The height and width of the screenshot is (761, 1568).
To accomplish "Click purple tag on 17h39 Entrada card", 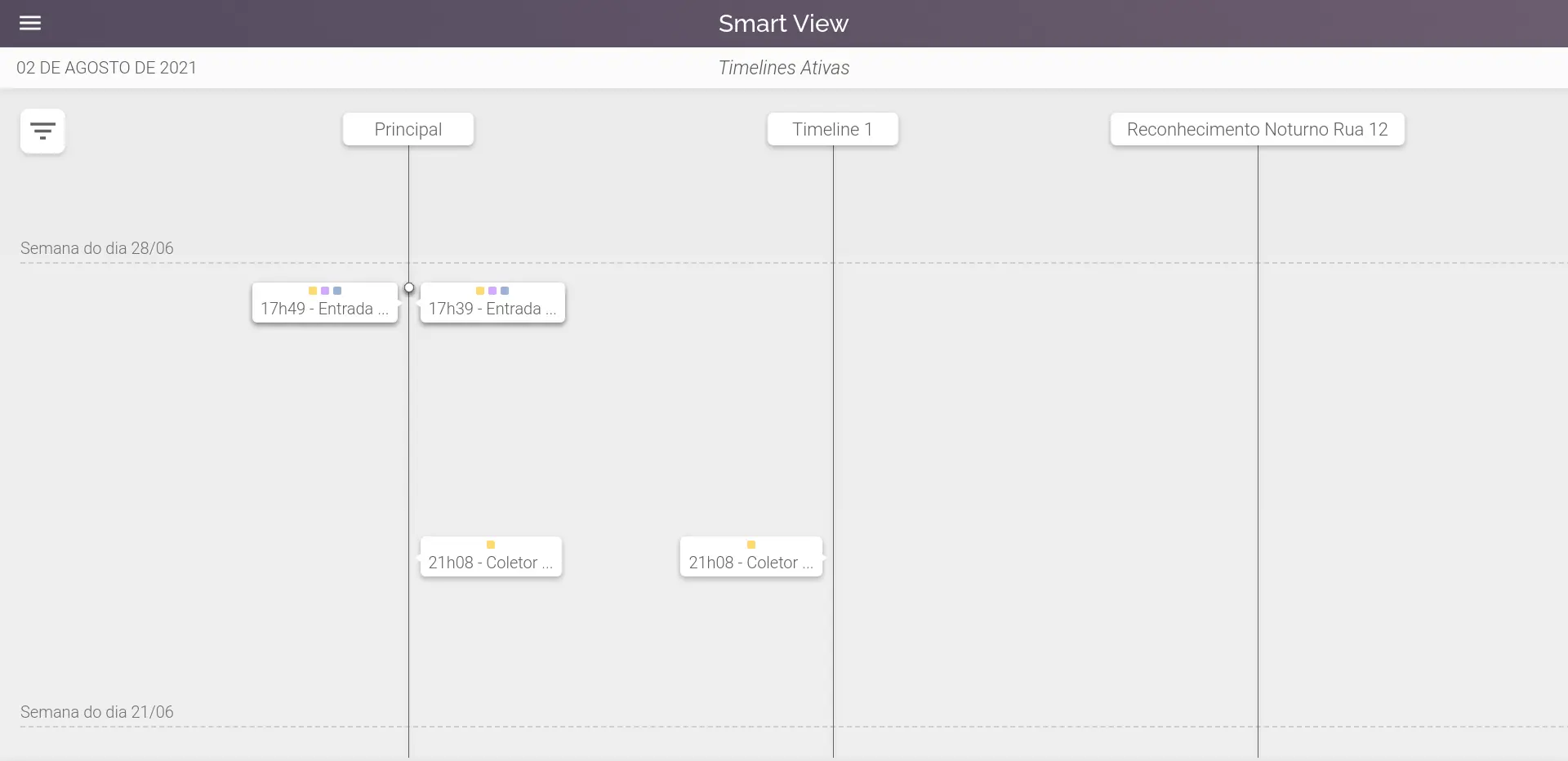I will (492, 291).
